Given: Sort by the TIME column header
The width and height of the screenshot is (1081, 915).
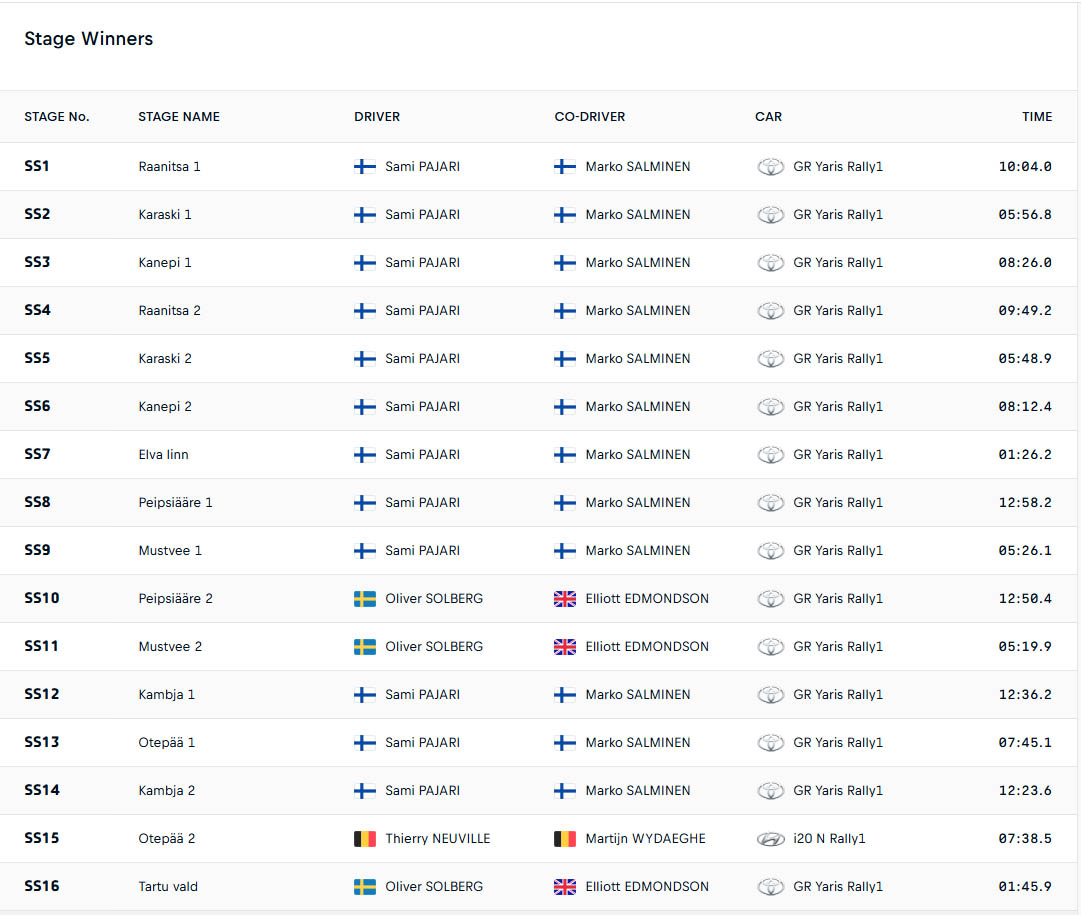Looking at the screenshot, I should click(1037, 117).
